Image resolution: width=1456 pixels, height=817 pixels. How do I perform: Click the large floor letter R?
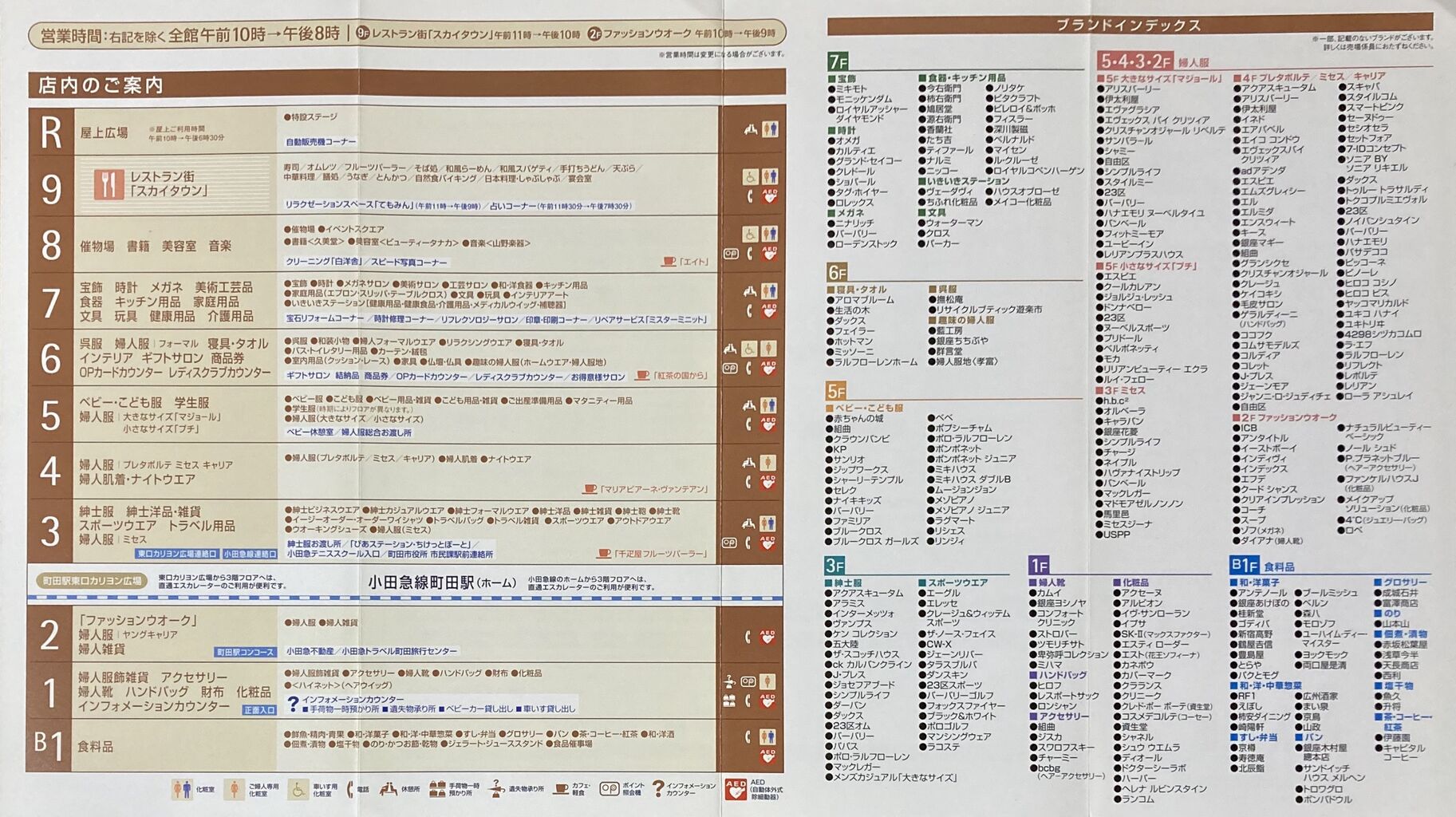point(51,132)
